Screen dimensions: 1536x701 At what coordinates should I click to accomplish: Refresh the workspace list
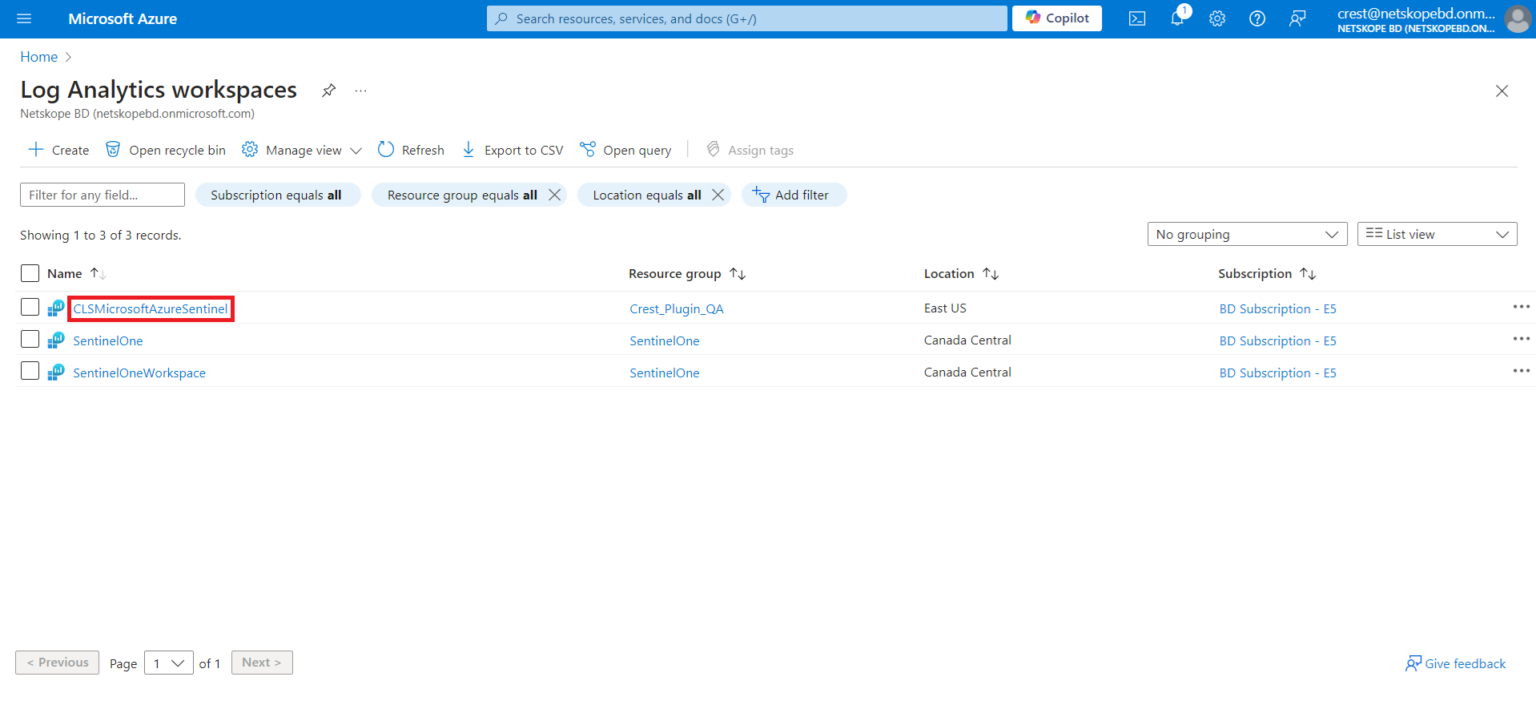[410, 149]
